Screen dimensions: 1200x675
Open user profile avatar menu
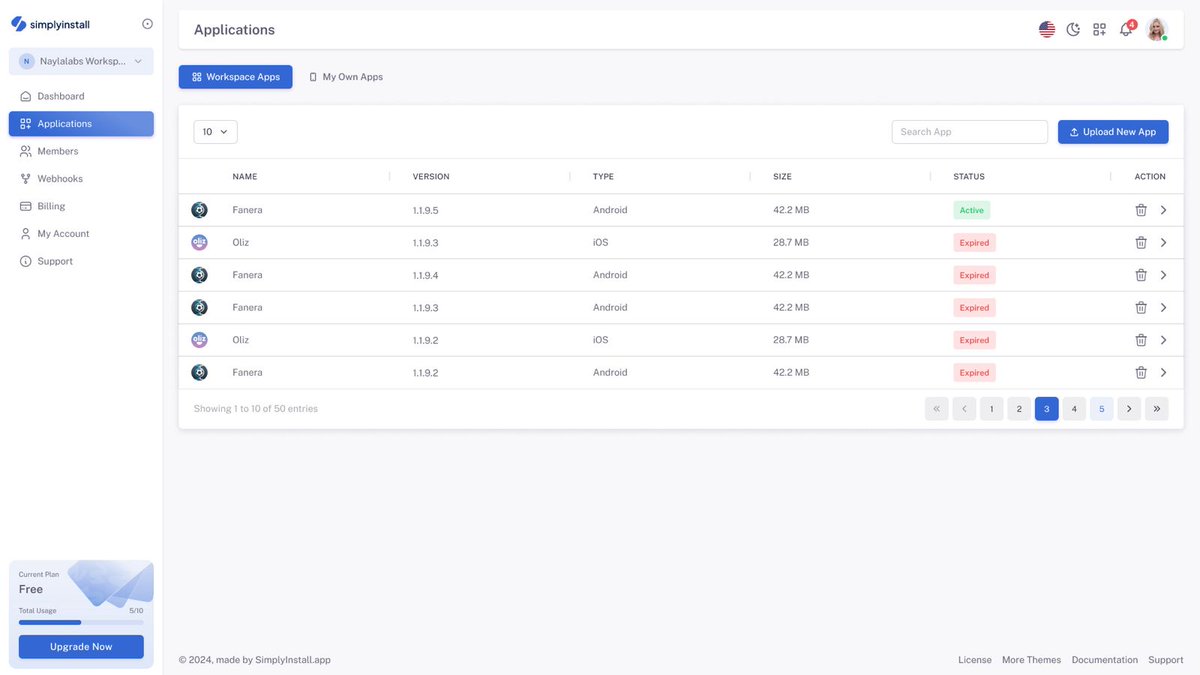[1157, 30]
